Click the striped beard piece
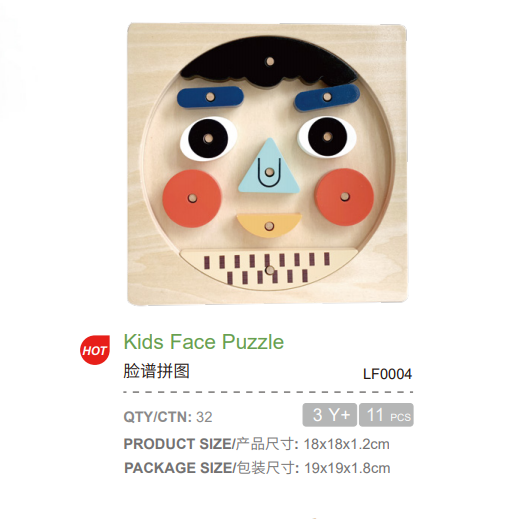The height and width of the screenshot is (519, 521). (x=269, y=269)
